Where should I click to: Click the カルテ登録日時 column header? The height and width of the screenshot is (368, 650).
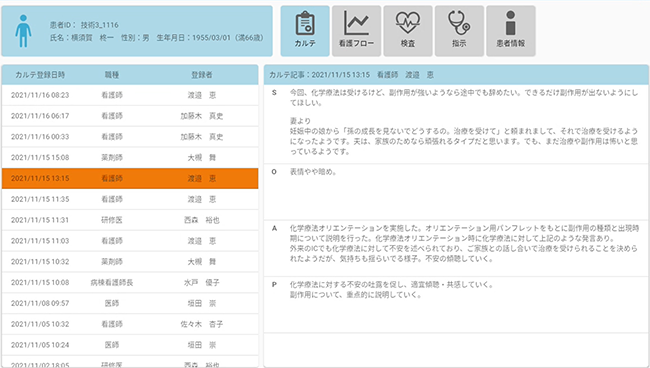pyautogui.click(x=40, y=75)
